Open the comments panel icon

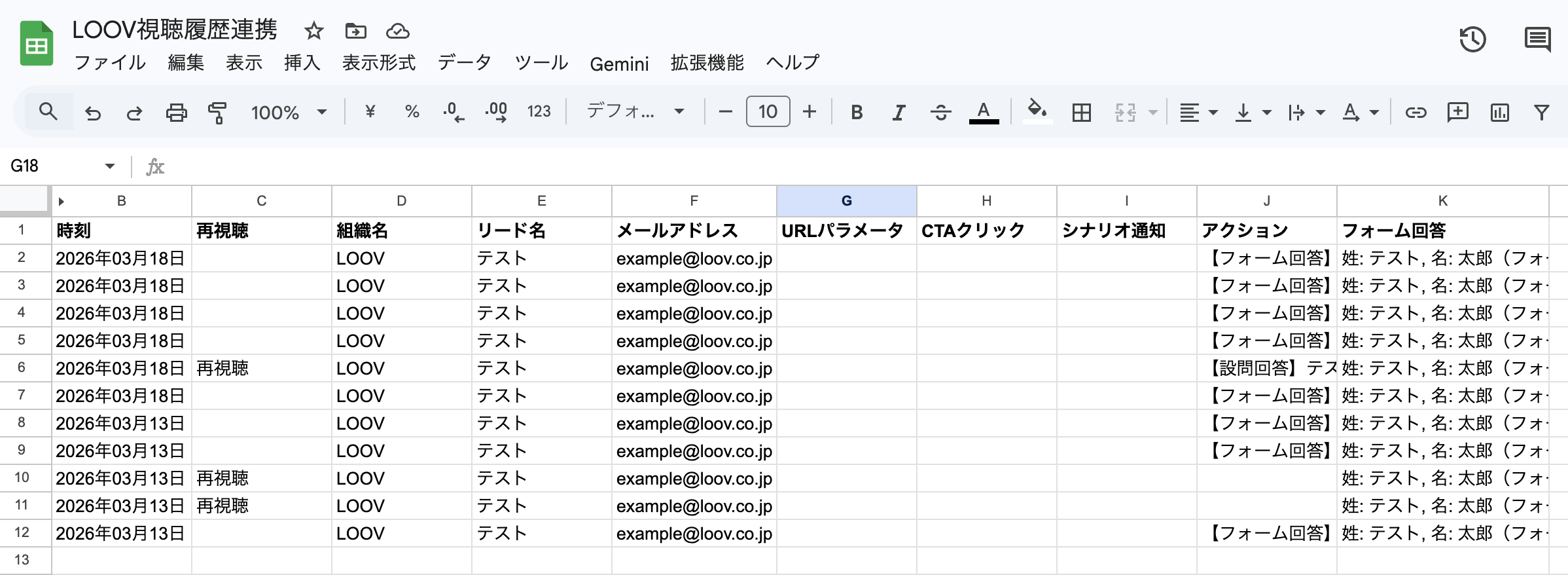point(1537,39)
